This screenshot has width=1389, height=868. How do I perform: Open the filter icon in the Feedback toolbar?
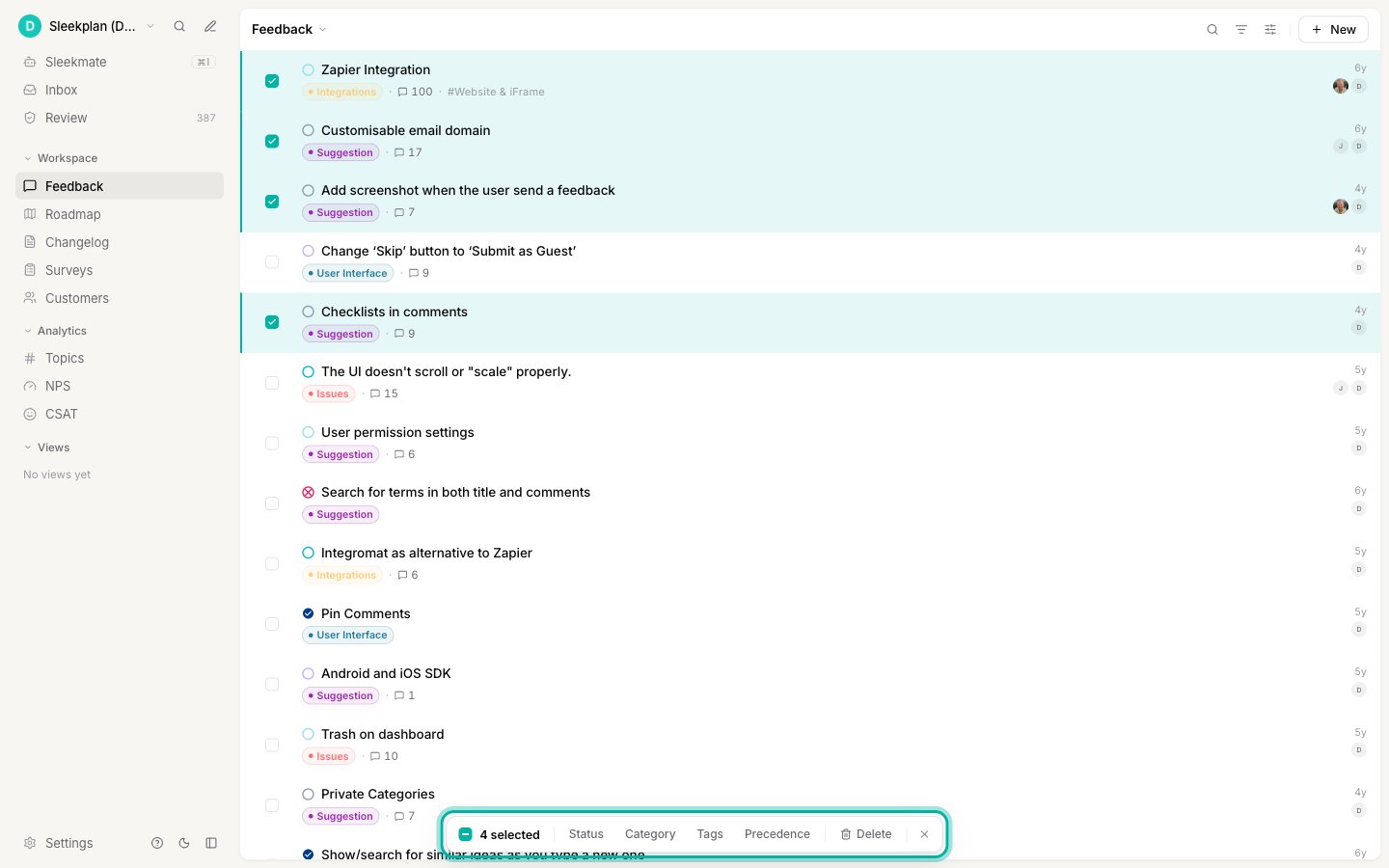click(1241, 30)
